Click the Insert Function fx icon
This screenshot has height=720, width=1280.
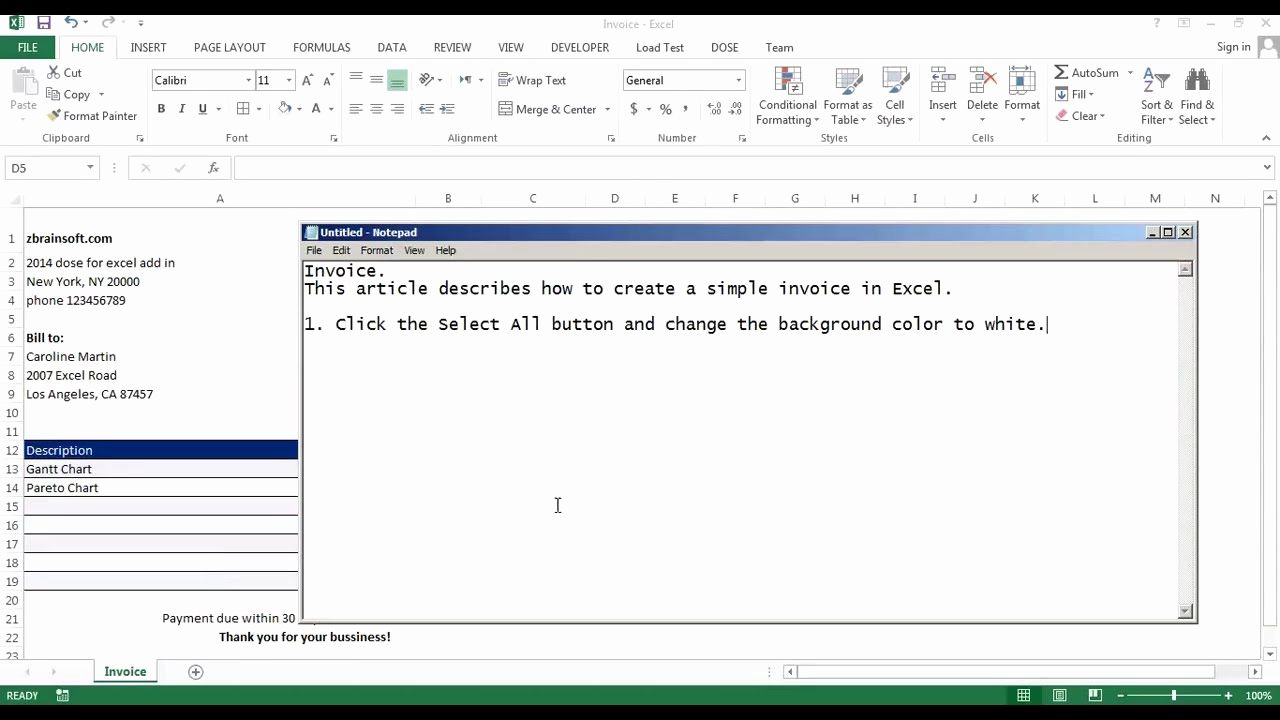point(213,168)
